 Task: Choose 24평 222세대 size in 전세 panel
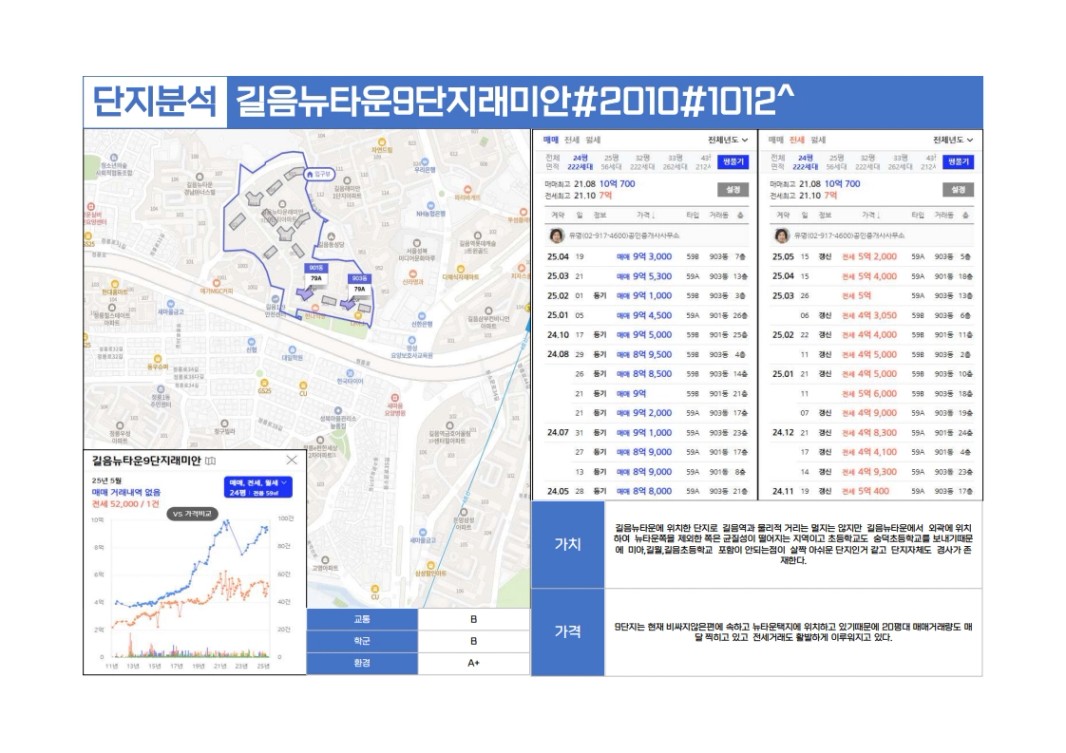tap(805, 162)
